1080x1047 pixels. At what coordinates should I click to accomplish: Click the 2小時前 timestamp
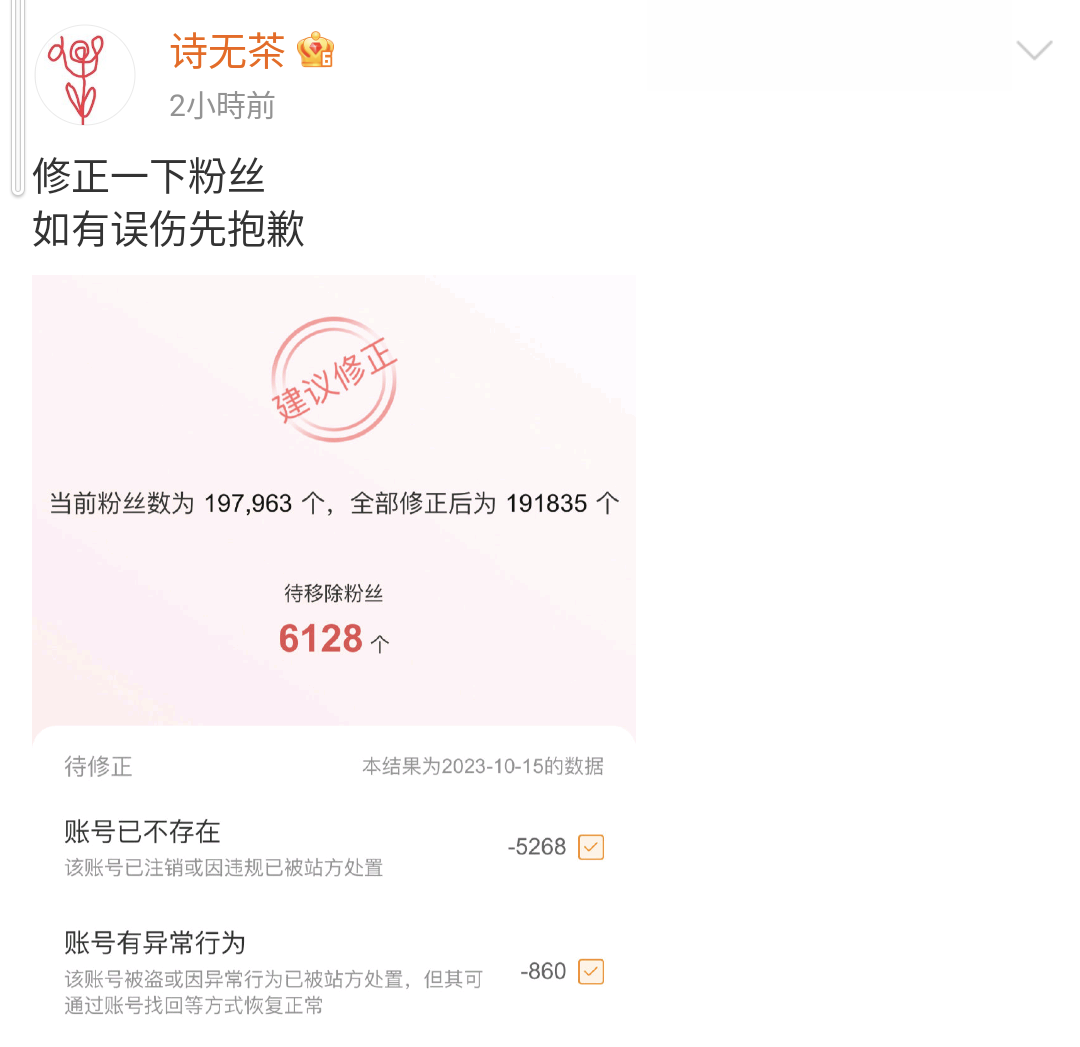pyautogui.click(x=222, y=106)
